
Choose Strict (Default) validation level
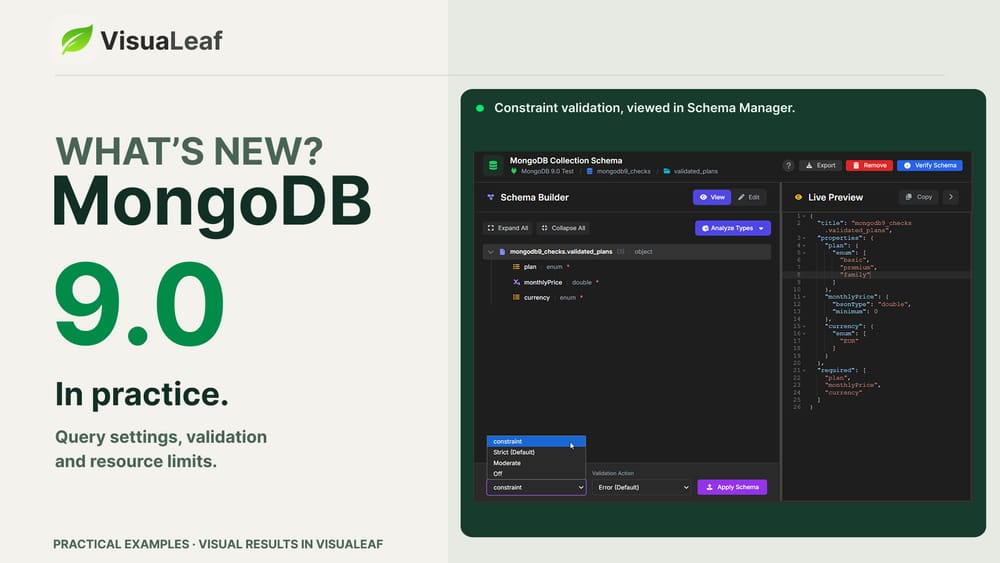(x=536, y=452)
